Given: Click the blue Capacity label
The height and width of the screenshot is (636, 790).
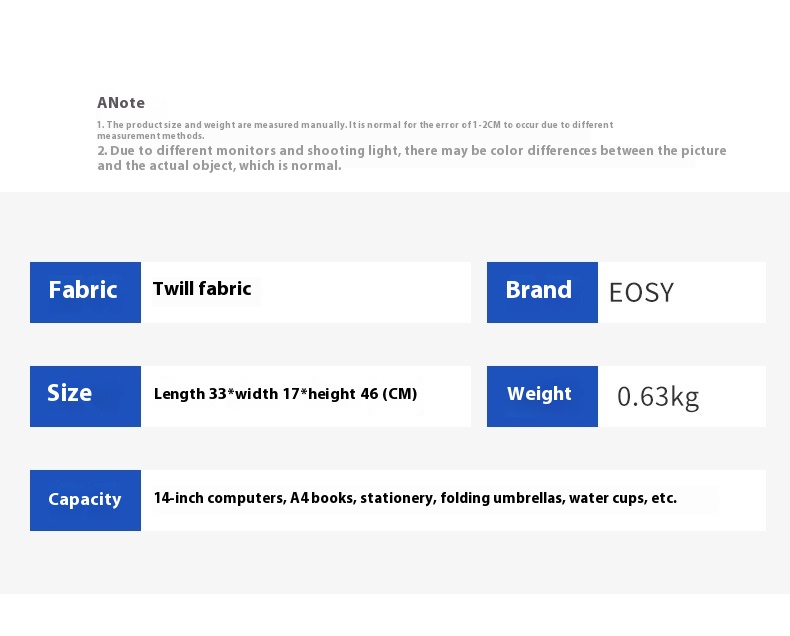Looking at the screenshot, I should click(85, 500).
